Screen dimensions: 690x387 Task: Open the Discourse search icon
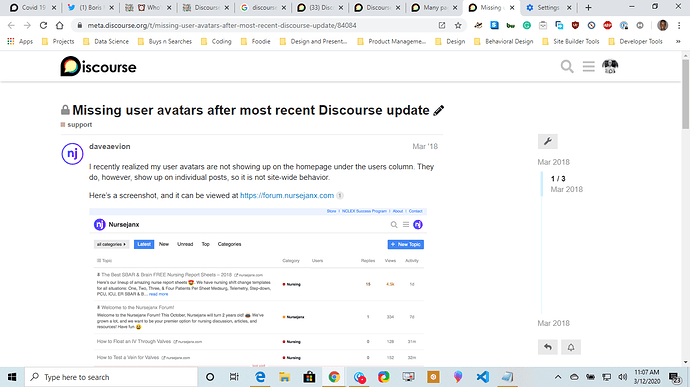[x=567, y=66]
